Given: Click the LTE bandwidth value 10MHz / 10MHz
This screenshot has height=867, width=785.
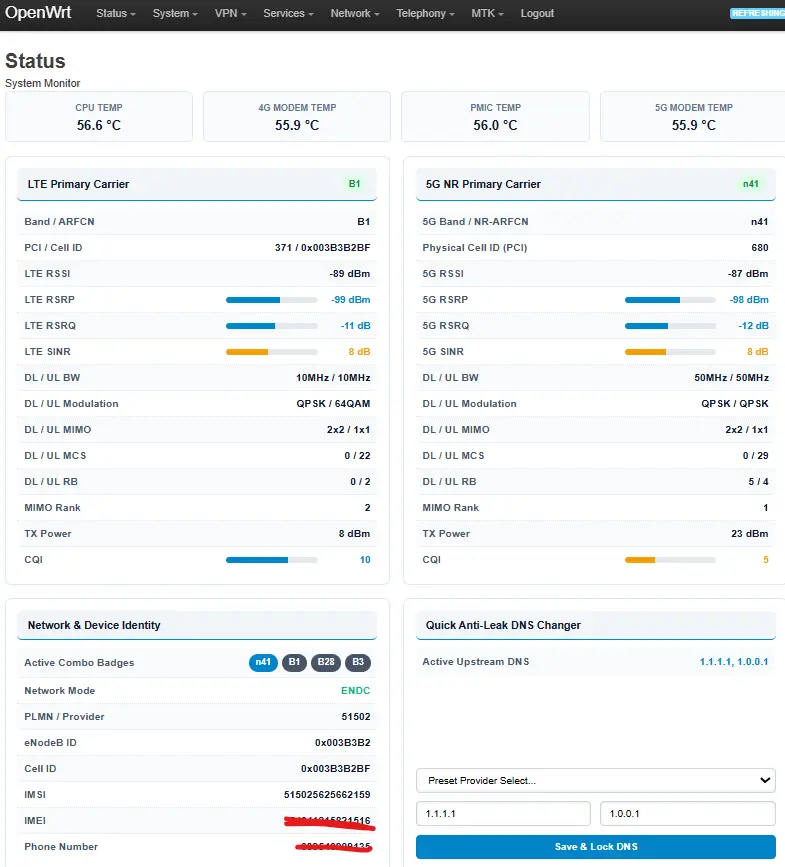Looking at the screenshot, I should click(333, 378).
